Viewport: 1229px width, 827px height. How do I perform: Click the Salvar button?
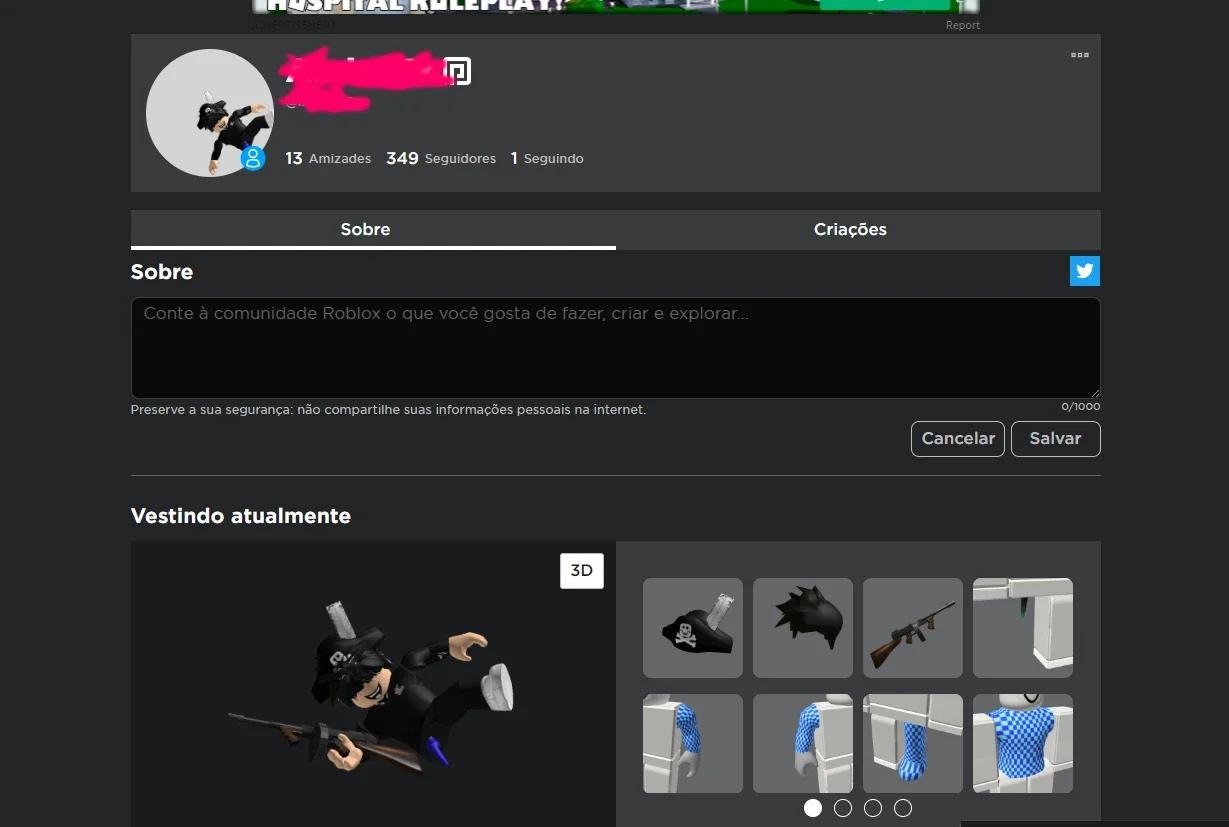1056,439
